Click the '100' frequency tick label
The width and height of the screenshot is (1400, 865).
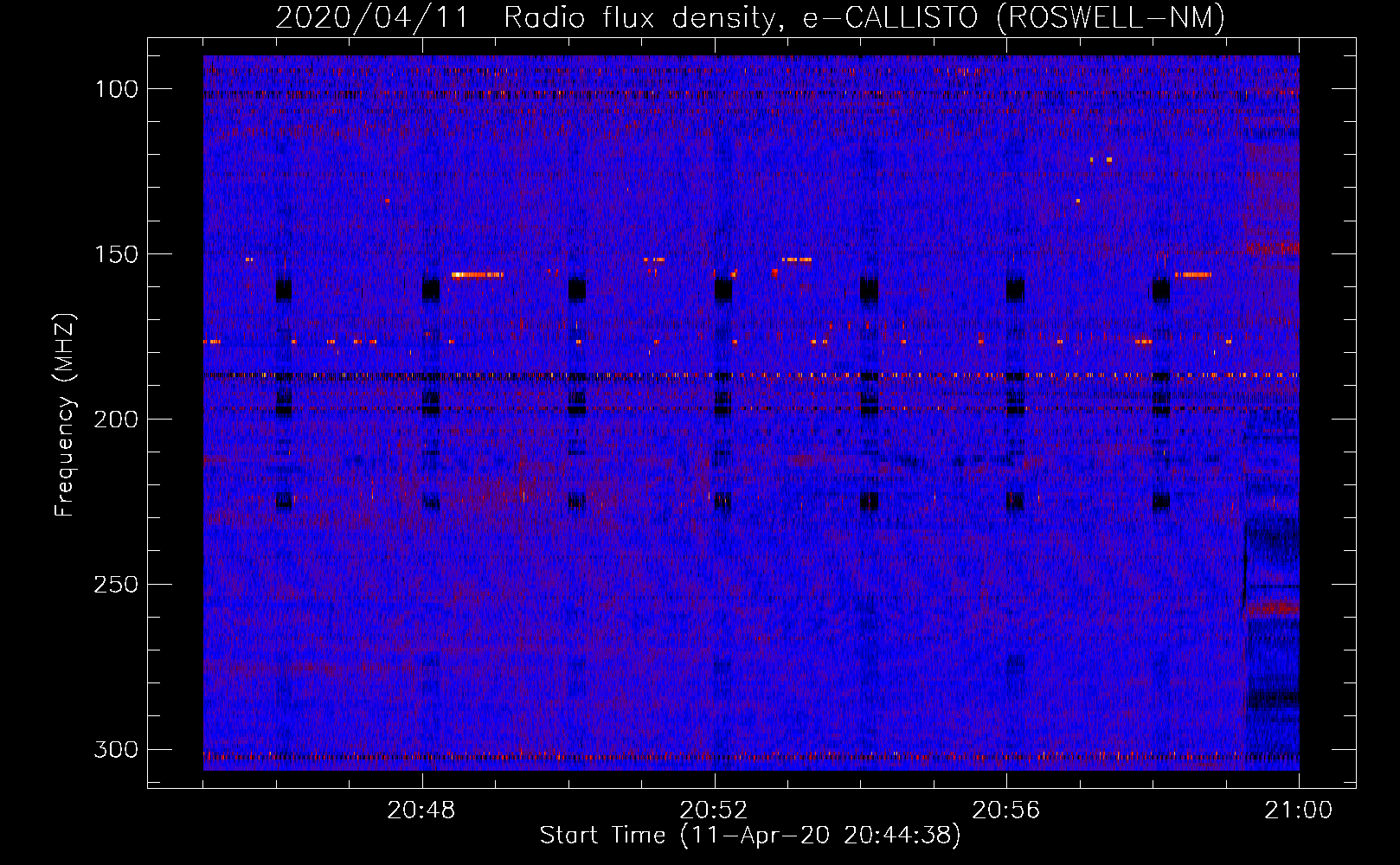click(x=117, y=89)
